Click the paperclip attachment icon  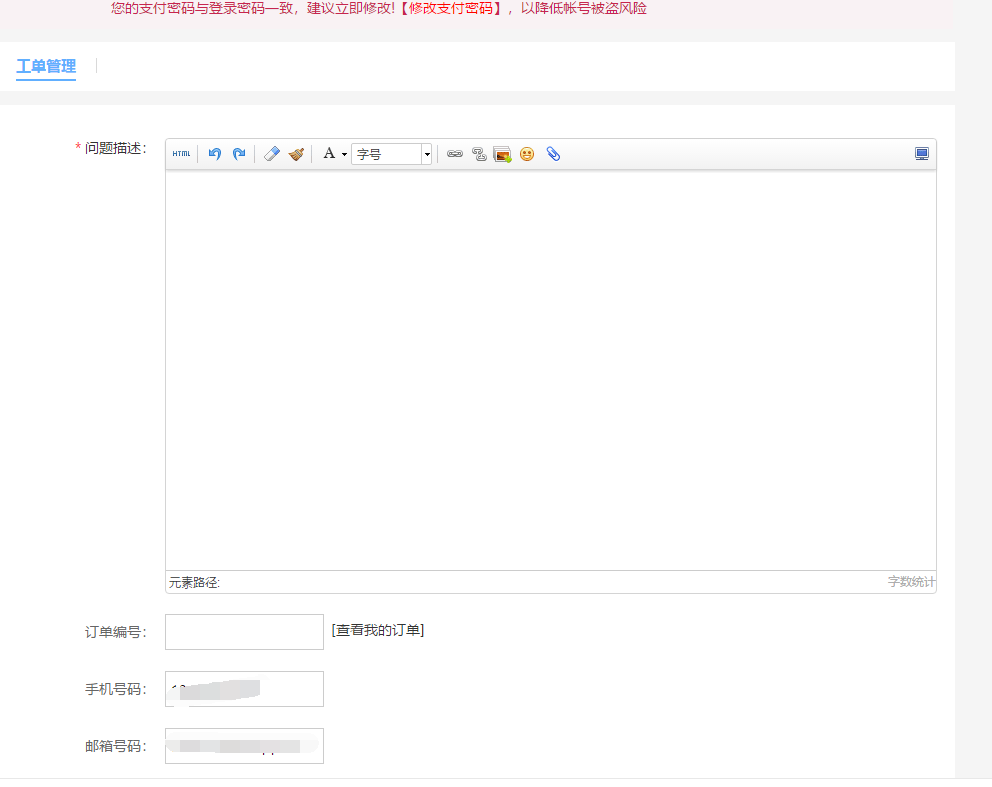coord(553,154)
